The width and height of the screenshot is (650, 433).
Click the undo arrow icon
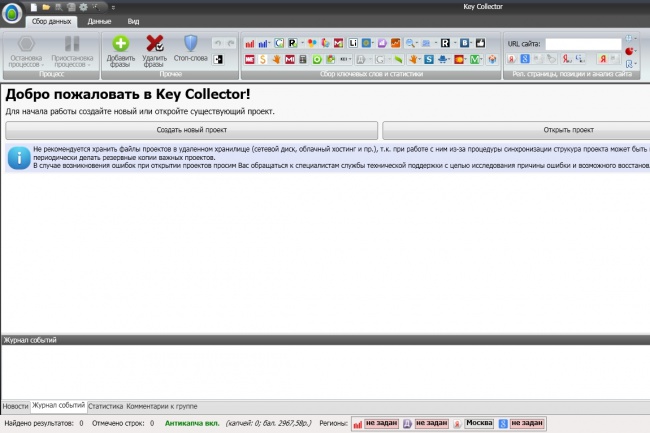tap(218, 43)
